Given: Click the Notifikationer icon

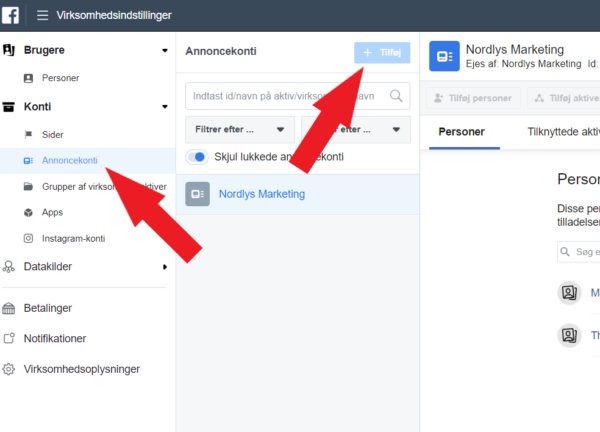Looking at the screenshot, I should tap(8, 338).
